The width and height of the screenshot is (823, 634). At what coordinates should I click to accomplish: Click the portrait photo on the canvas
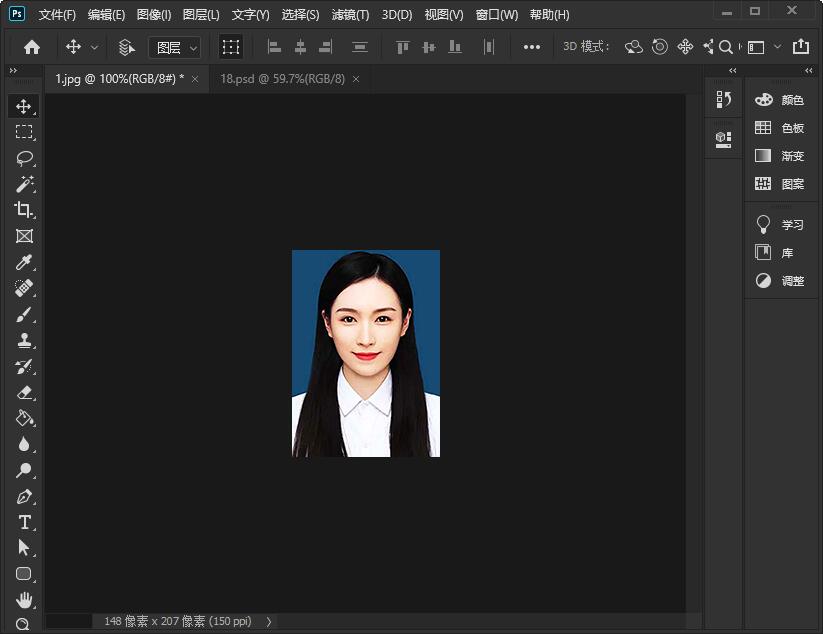[365, 353]
